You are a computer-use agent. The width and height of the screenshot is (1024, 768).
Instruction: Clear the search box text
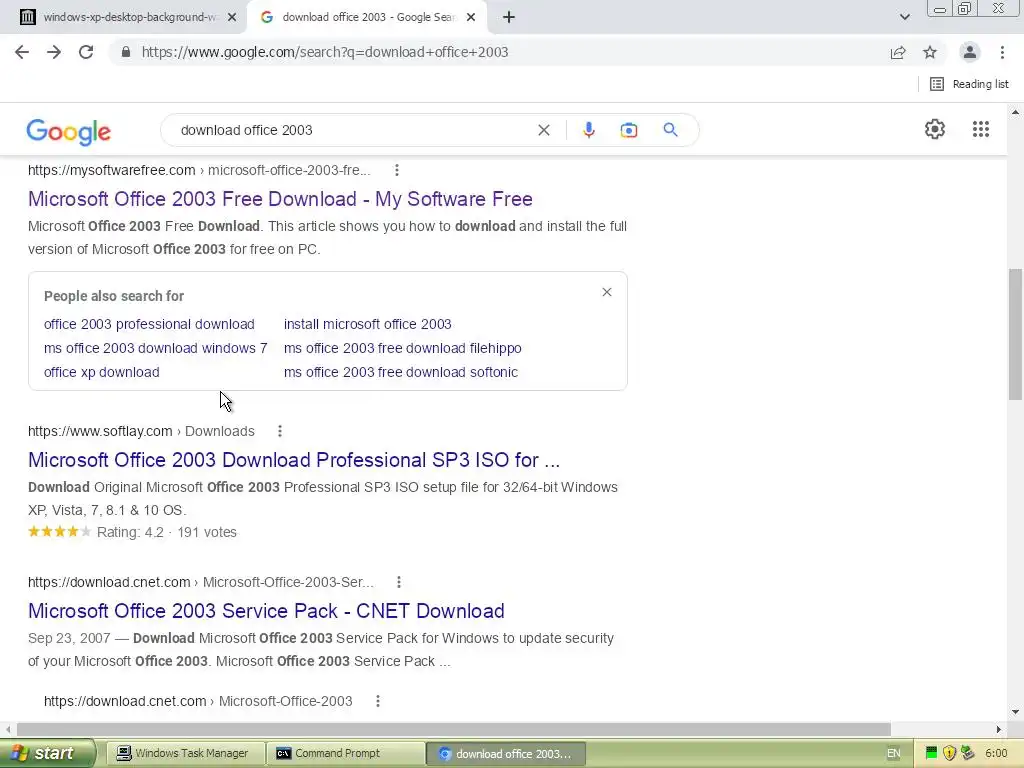[x=543, y=130]
